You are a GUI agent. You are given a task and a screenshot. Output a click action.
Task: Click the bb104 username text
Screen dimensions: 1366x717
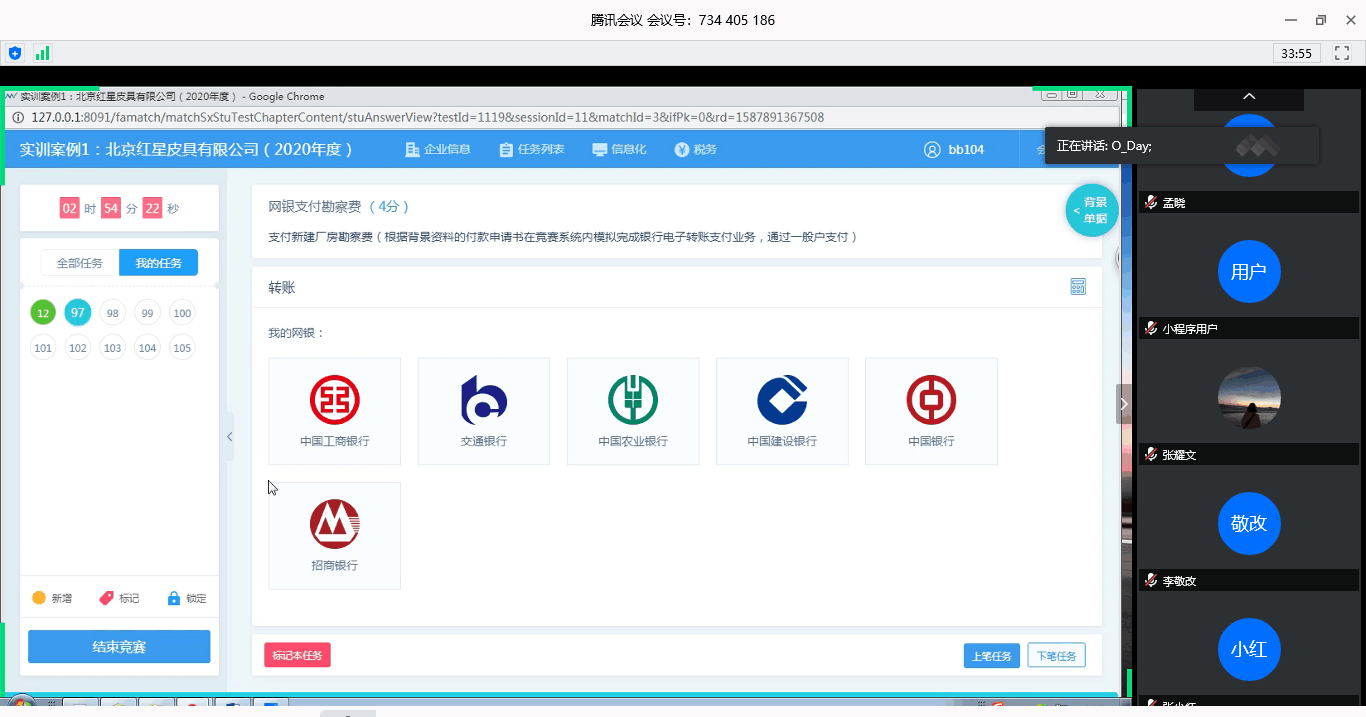(966, 149)
